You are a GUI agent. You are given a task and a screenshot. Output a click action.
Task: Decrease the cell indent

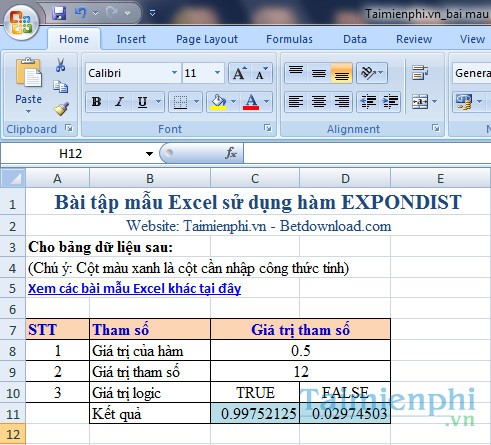[x=368, y=101]
